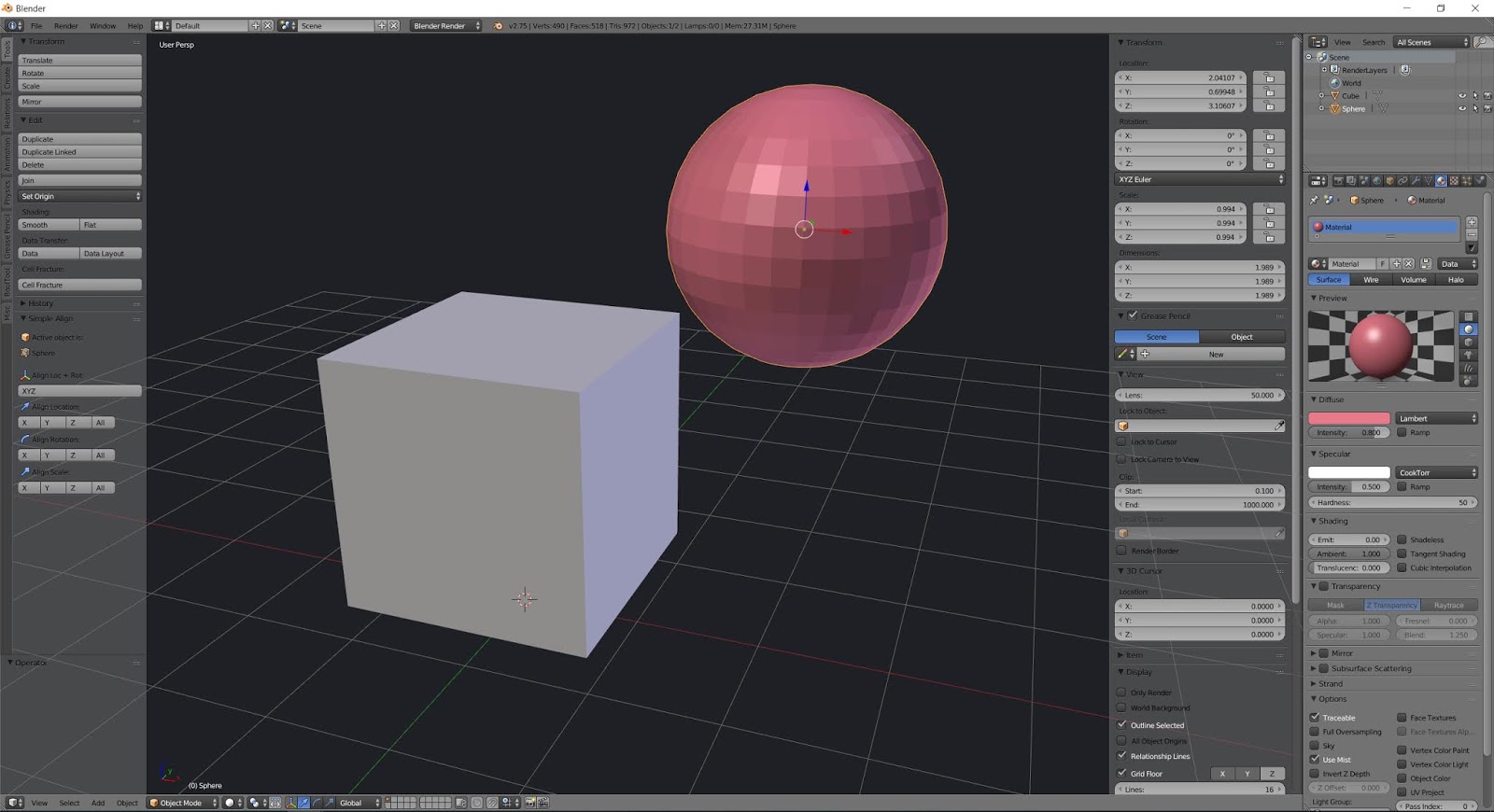Open the Render Layers properties tab icon
This screenshot has height=812, width=1494.
click(x=1351, y=180)
